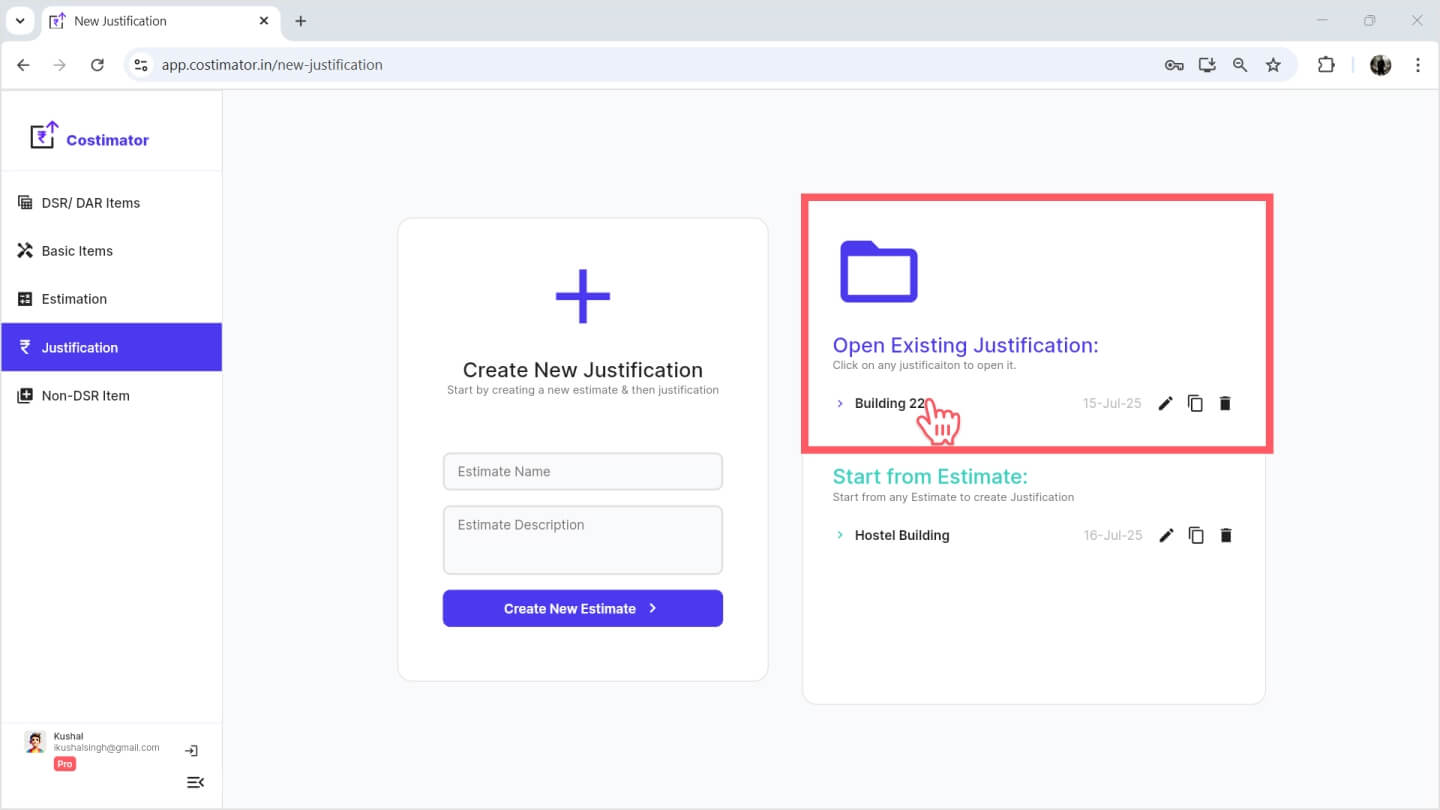1440x810 pixels.
Task: Click the Pro badge
Action: point(64,764)
